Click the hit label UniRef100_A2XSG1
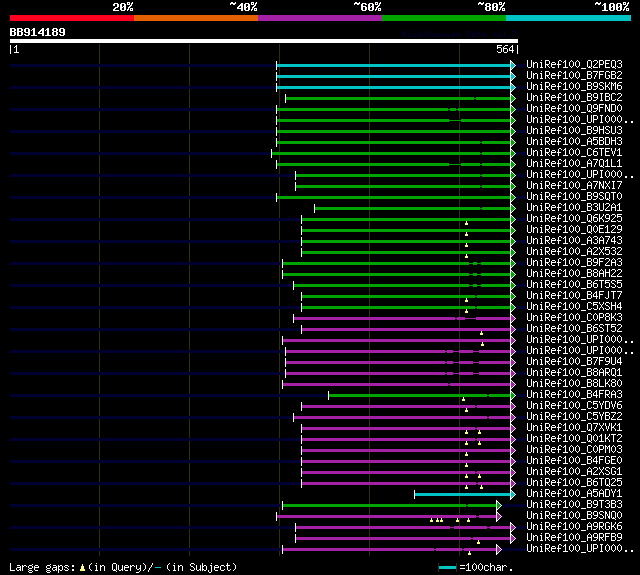The image size is (640, 575). click(x=574, y=472)
